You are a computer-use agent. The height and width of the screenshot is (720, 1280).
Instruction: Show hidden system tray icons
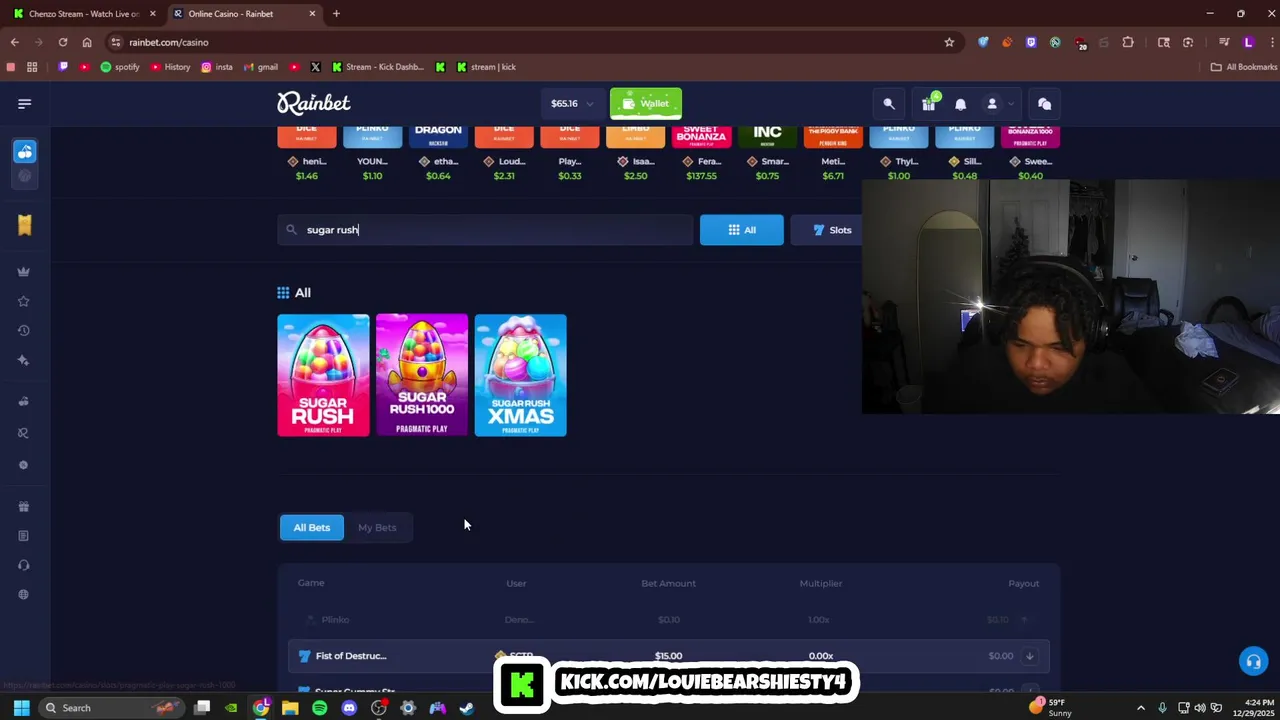point(1140,708)
